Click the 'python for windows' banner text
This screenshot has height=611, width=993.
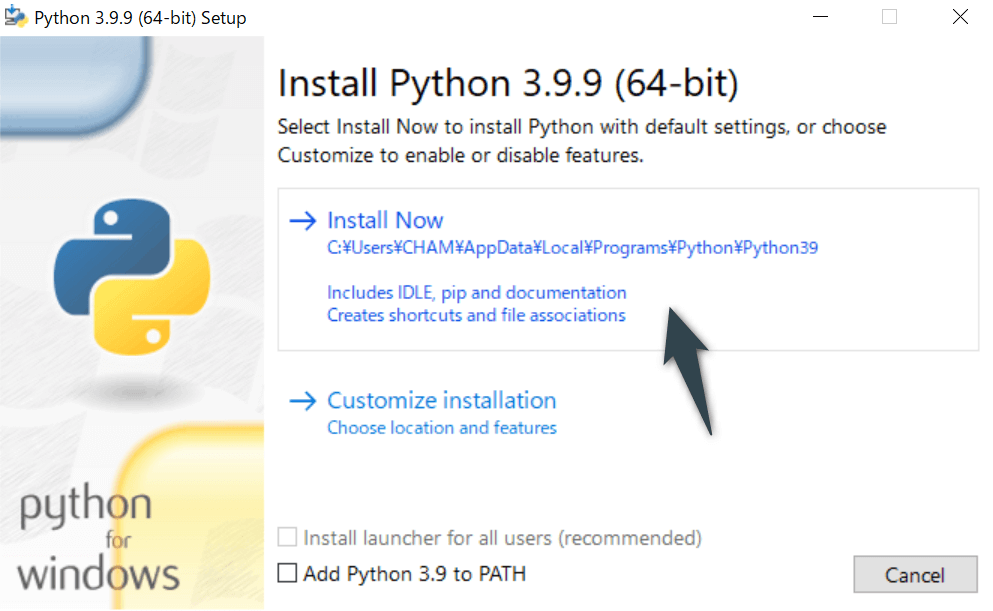click(x=97, y=540)
